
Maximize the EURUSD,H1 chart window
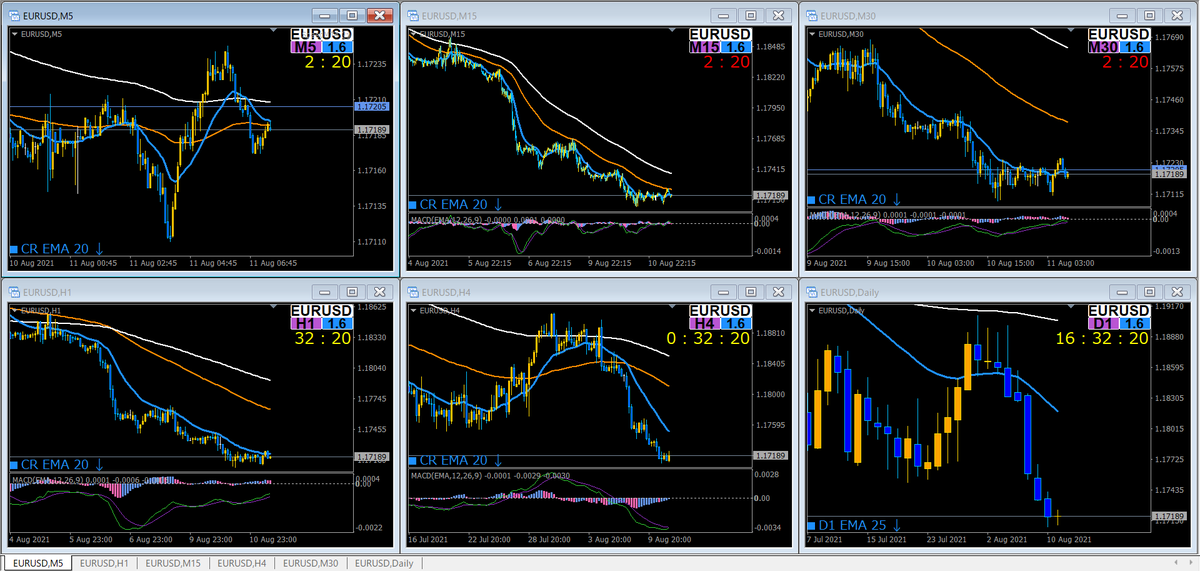coord(352,292)
